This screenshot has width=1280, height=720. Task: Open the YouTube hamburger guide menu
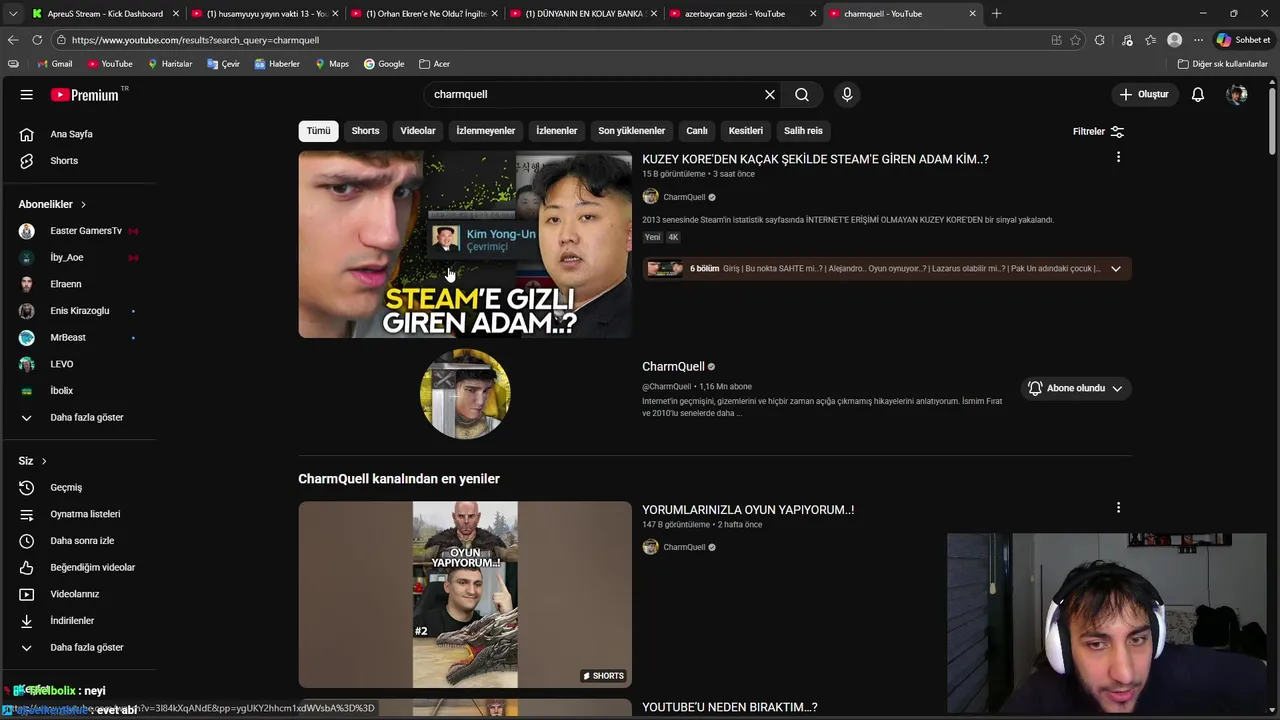27,95
